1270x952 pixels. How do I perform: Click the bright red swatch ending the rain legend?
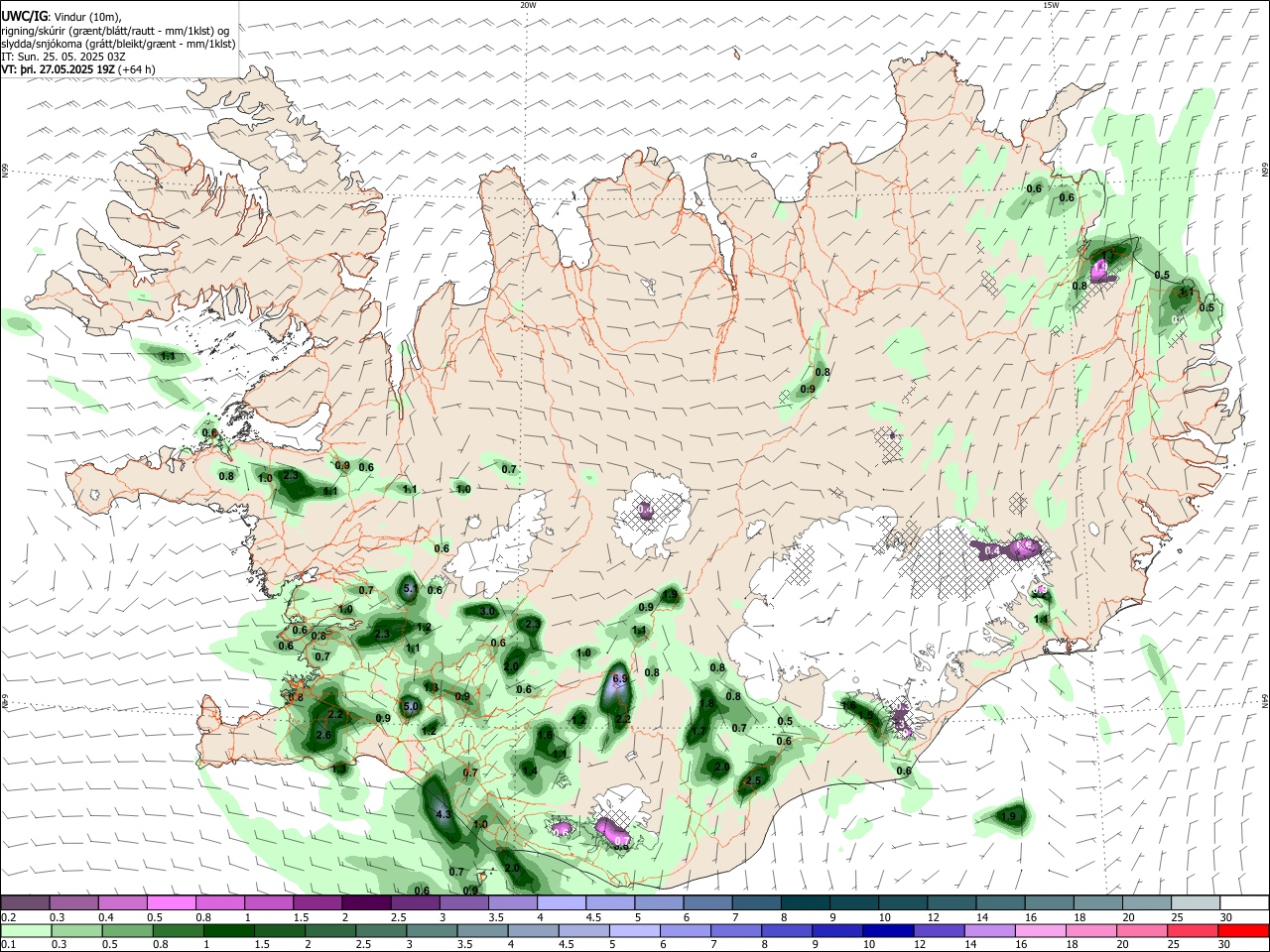coord(1244,930)
